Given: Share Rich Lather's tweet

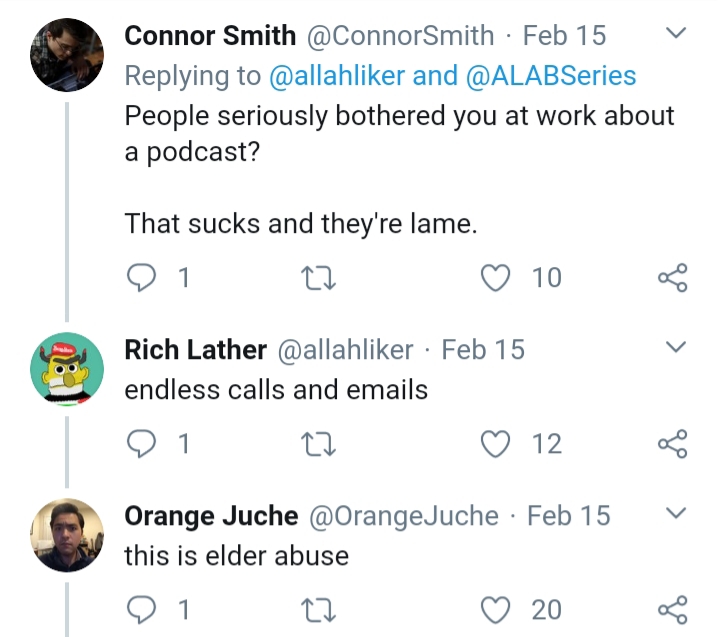Looking at the screenshot, I should point(673,444).
